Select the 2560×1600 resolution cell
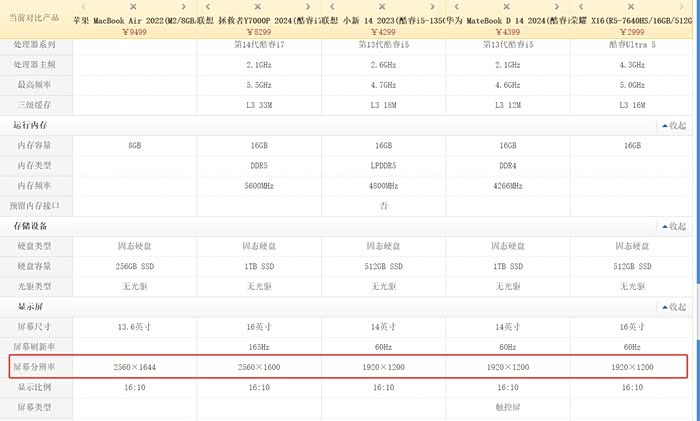 coord(259,367)
